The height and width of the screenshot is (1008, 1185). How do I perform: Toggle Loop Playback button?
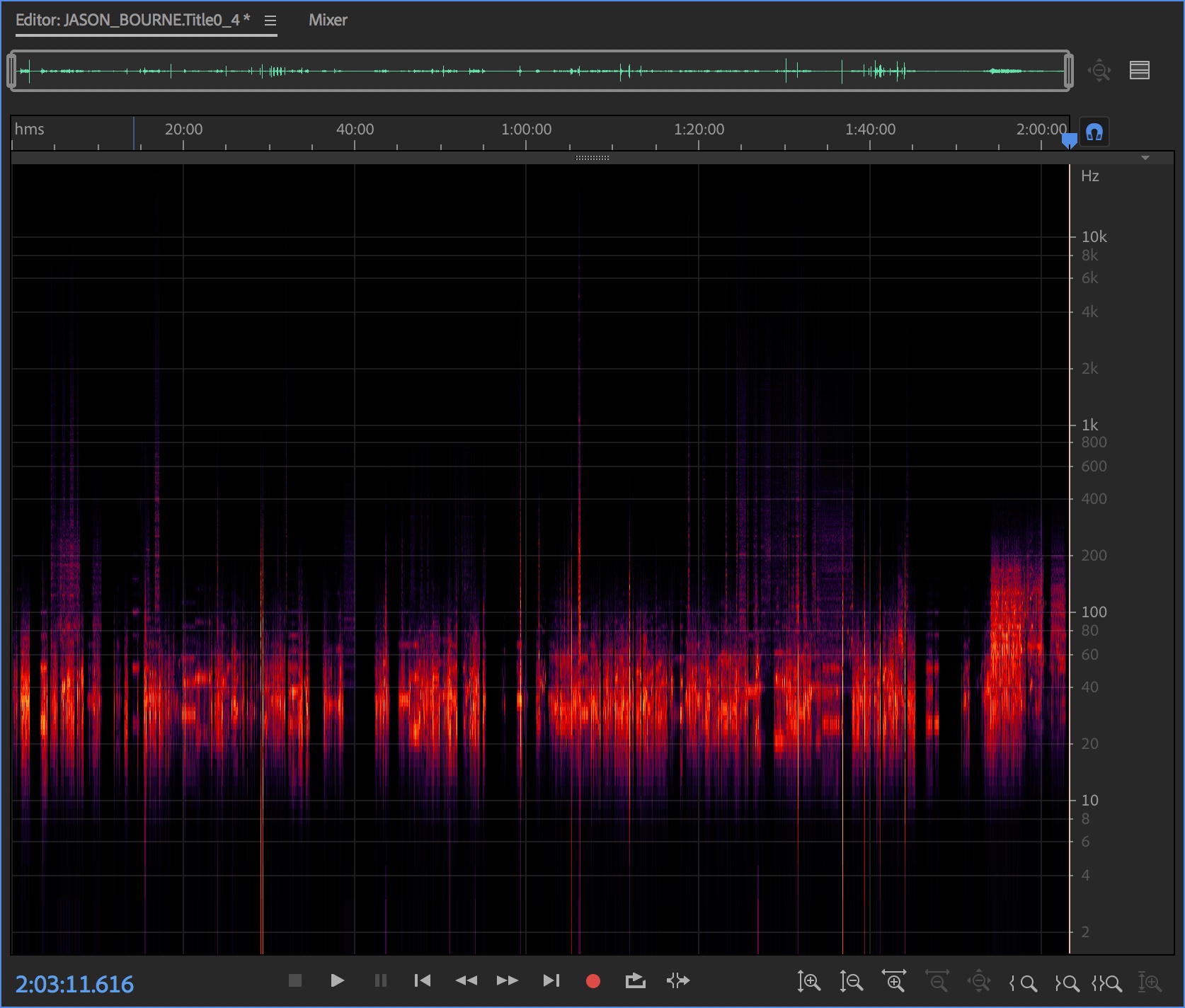click(636, 980)
